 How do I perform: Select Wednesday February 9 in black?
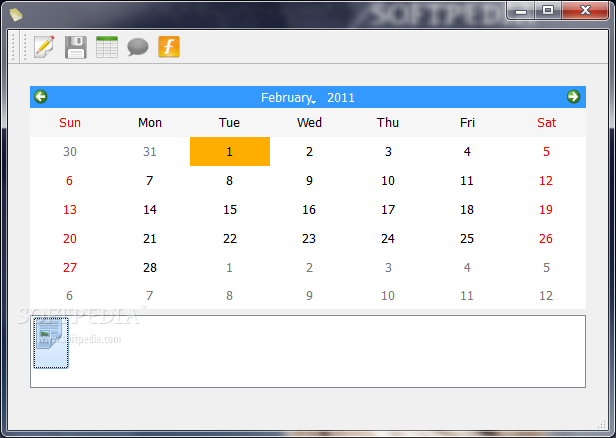click(x=310, y=180)
